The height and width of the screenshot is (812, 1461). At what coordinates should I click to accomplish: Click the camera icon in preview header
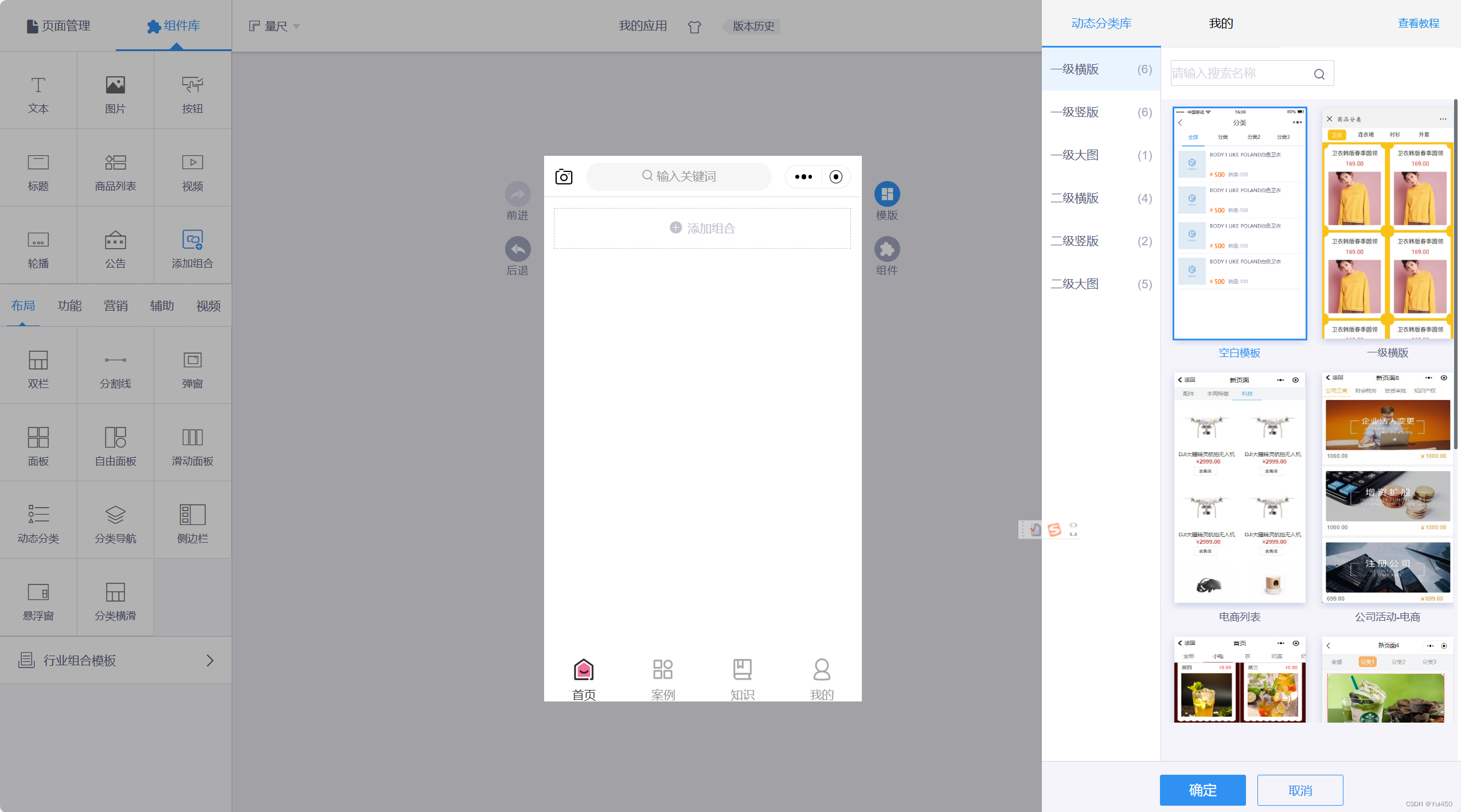pos(564,176)
